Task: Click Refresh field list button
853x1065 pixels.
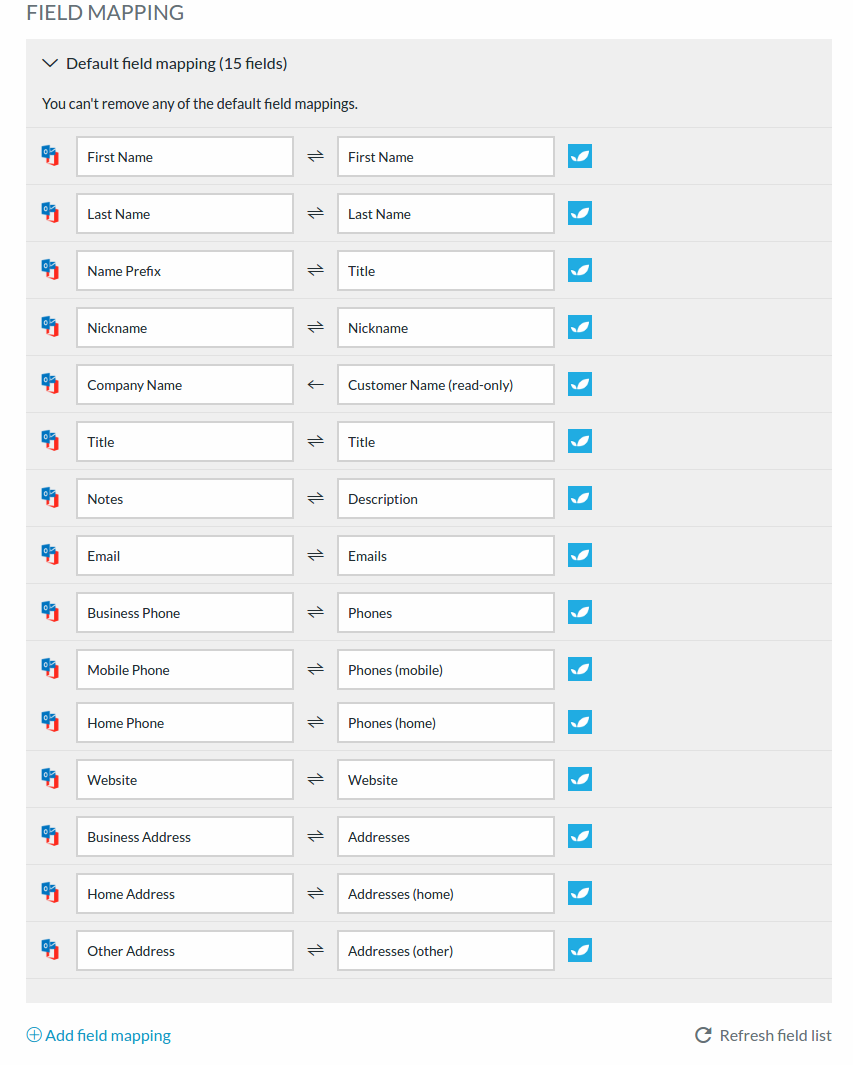Action: (x=763, y=1035)
